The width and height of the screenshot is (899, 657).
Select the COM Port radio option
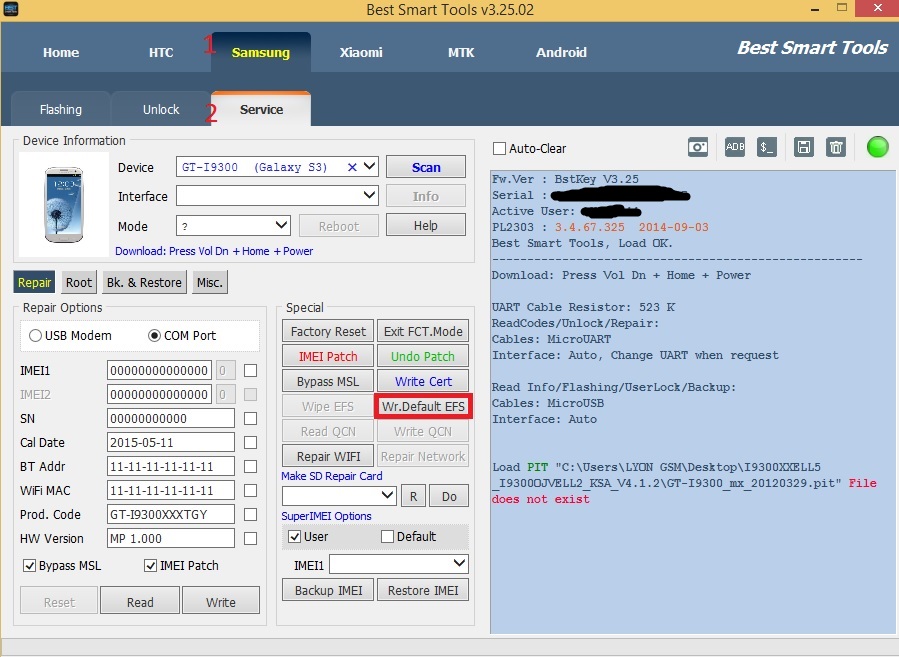pyautogui.click(x=154, y=335)
